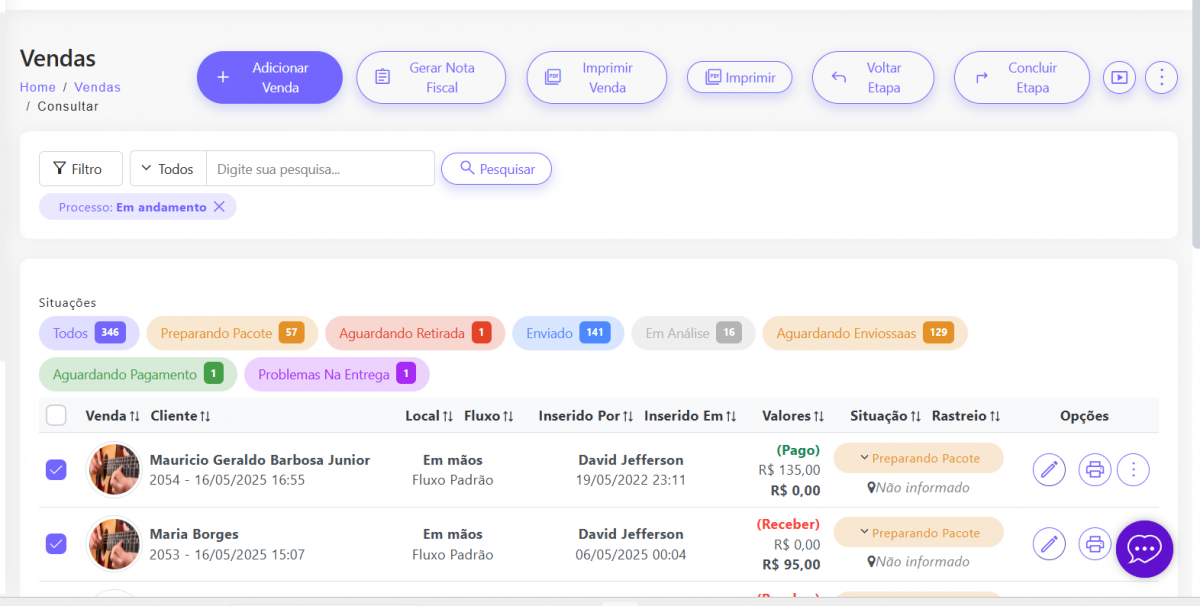Open the three-dot menu in header
The height and width of the screenshot is (606, 1200).
(x=1161, y=77)
